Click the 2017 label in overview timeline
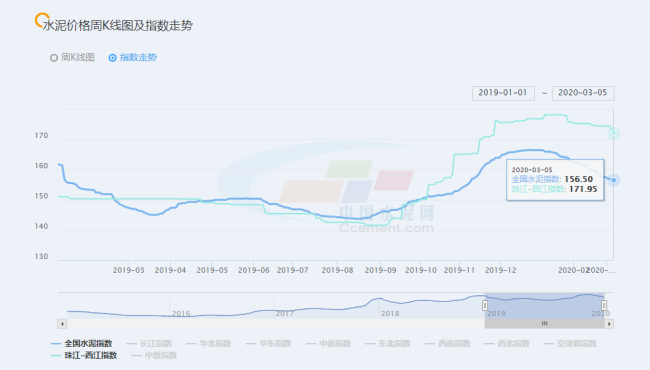The image size is (650, 370). point(285,314)
